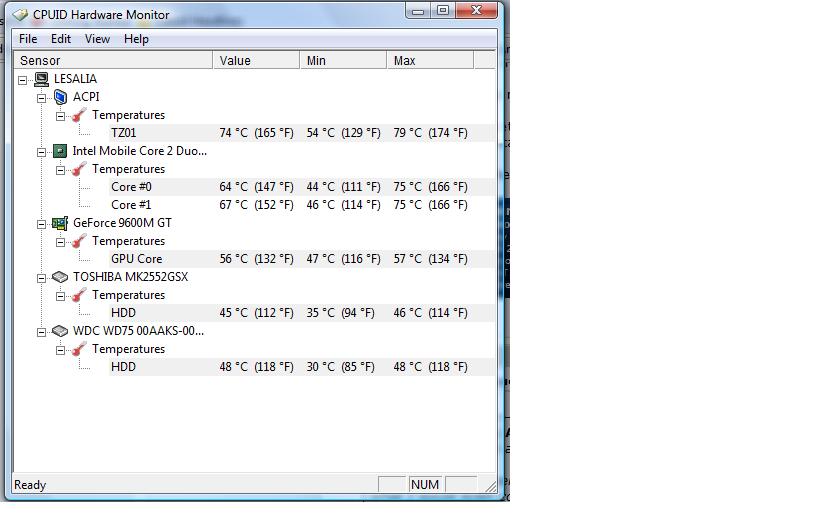The width and height of the screenshot is (840, 525).
Task: Click the ACPI shield icon
Action: [61, 97]
